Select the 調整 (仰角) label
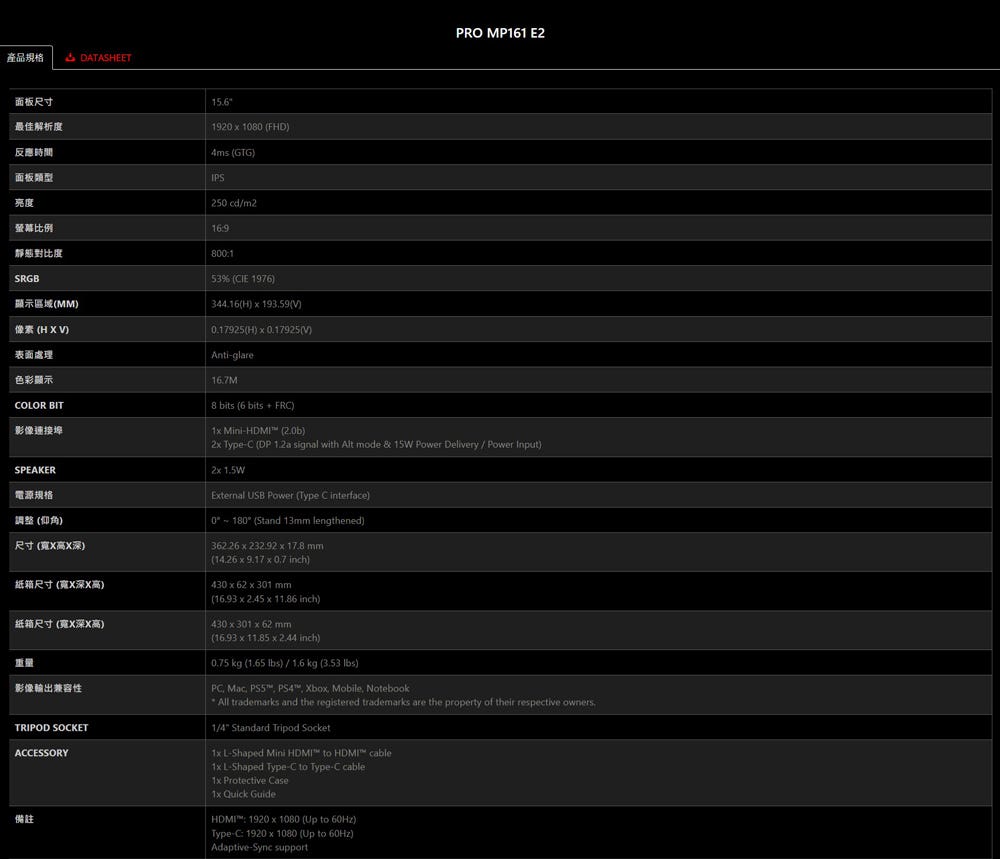 [x=39, y=520]
